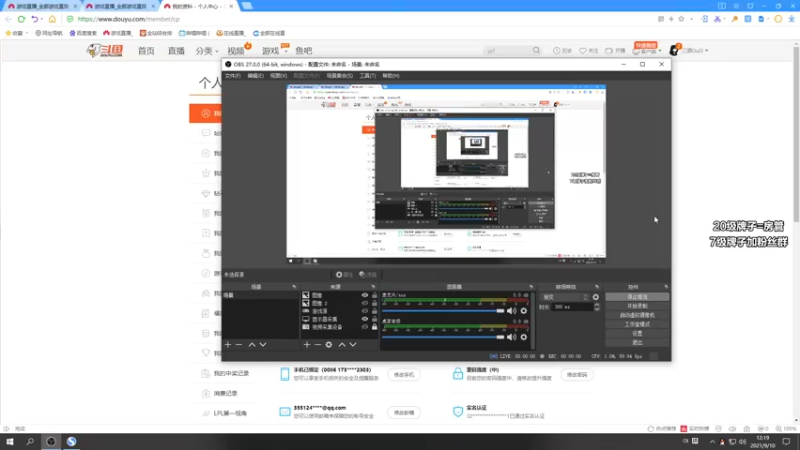Viewport: 800px width, 450px height.
Task: Open desktop audio settings gear
Action: point(523,337)
